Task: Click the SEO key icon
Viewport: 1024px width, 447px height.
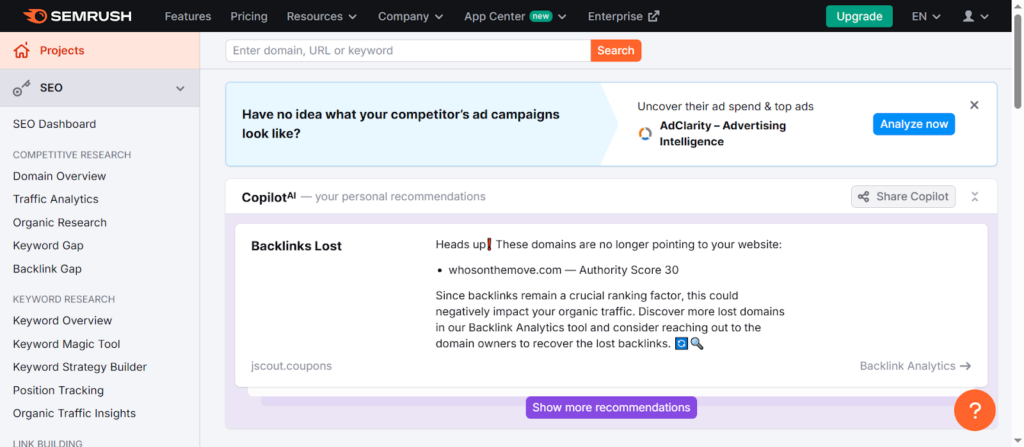Action: (x=22, y=88)
